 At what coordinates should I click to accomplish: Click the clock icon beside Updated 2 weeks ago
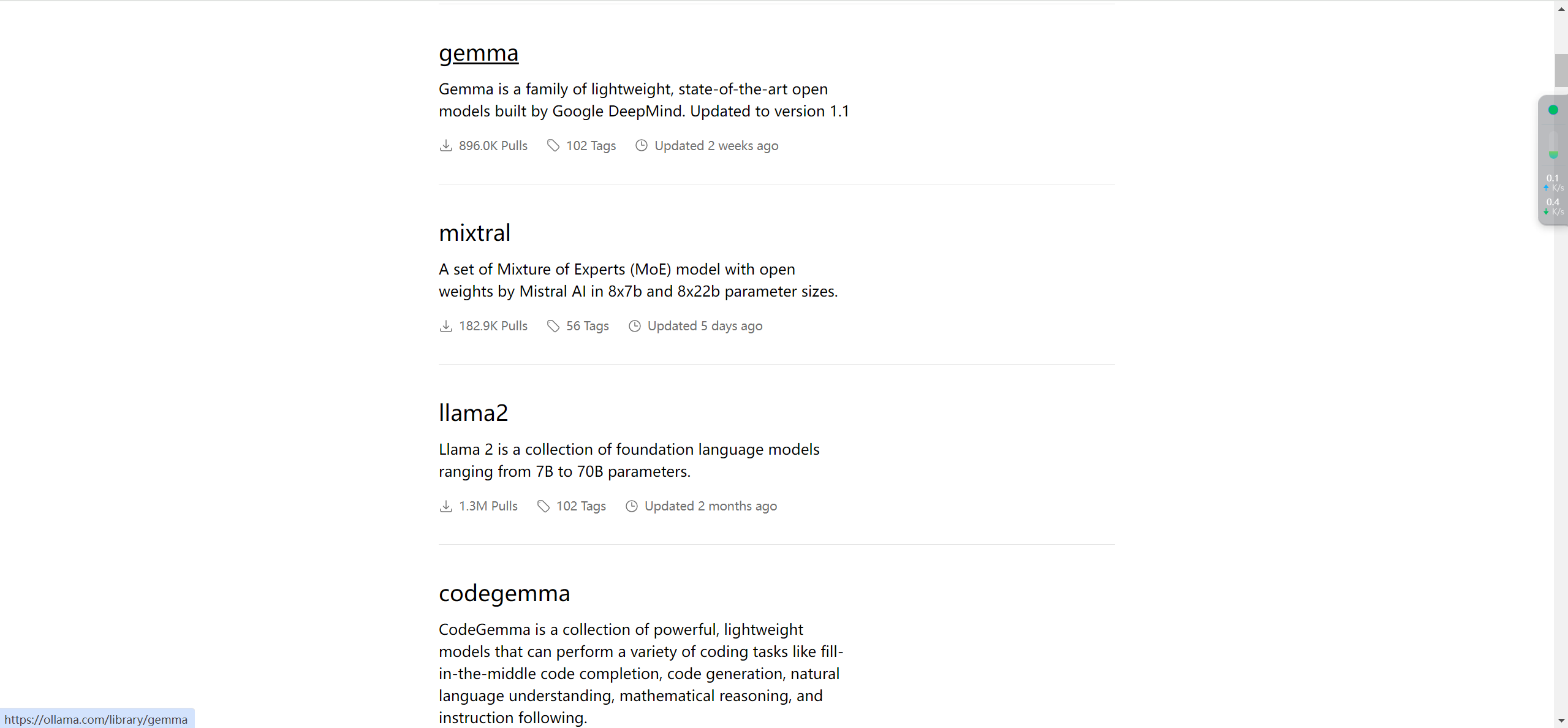642,146
